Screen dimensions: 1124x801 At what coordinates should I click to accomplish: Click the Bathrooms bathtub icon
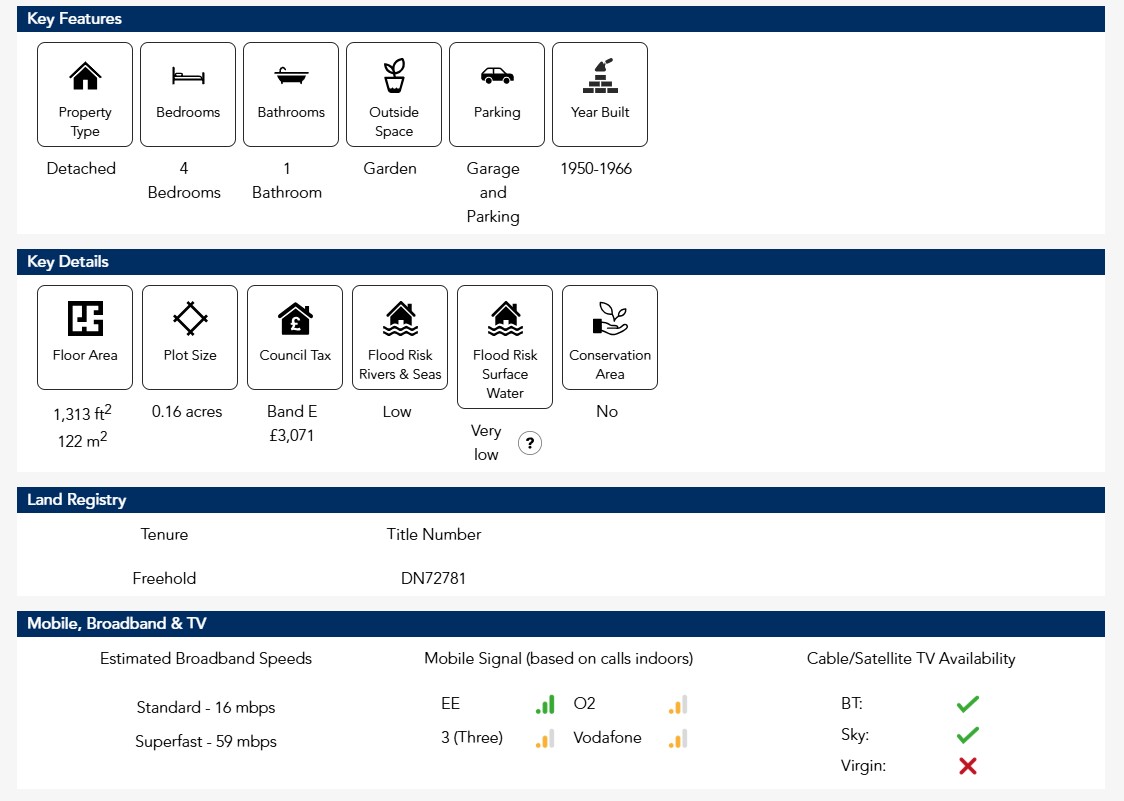point(291,76)
